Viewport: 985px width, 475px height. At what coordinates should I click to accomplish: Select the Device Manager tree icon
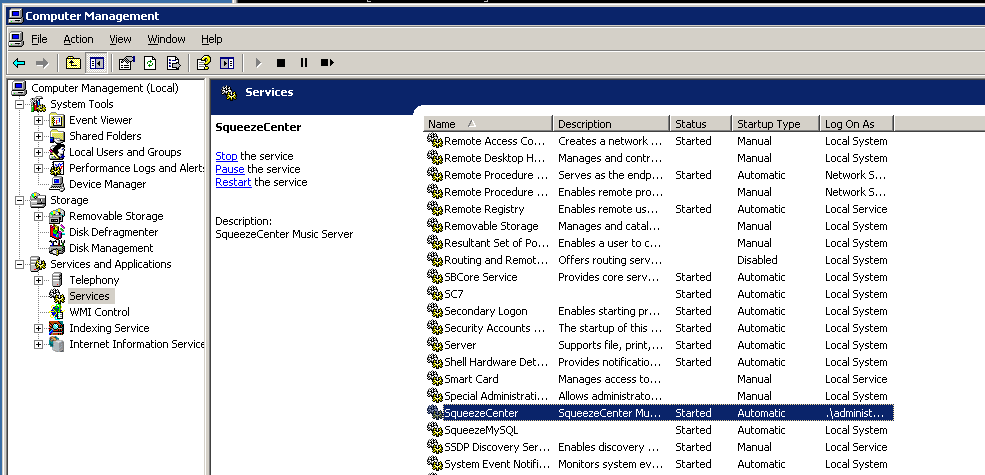[x=58, y=184]
